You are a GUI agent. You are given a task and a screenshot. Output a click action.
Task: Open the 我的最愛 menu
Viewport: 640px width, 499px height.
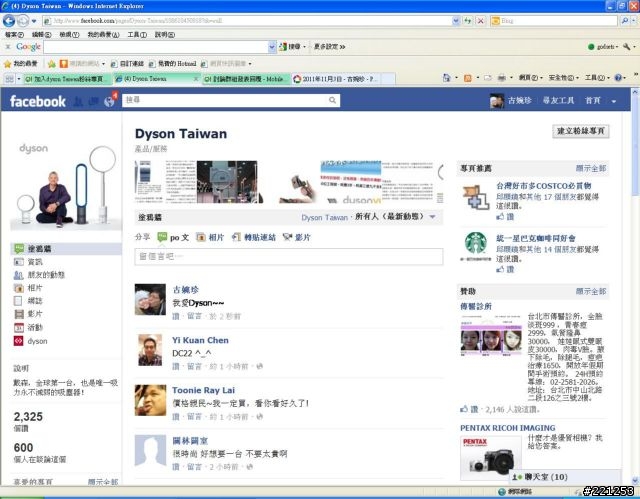pyautogui.click(x=103, y=35)
